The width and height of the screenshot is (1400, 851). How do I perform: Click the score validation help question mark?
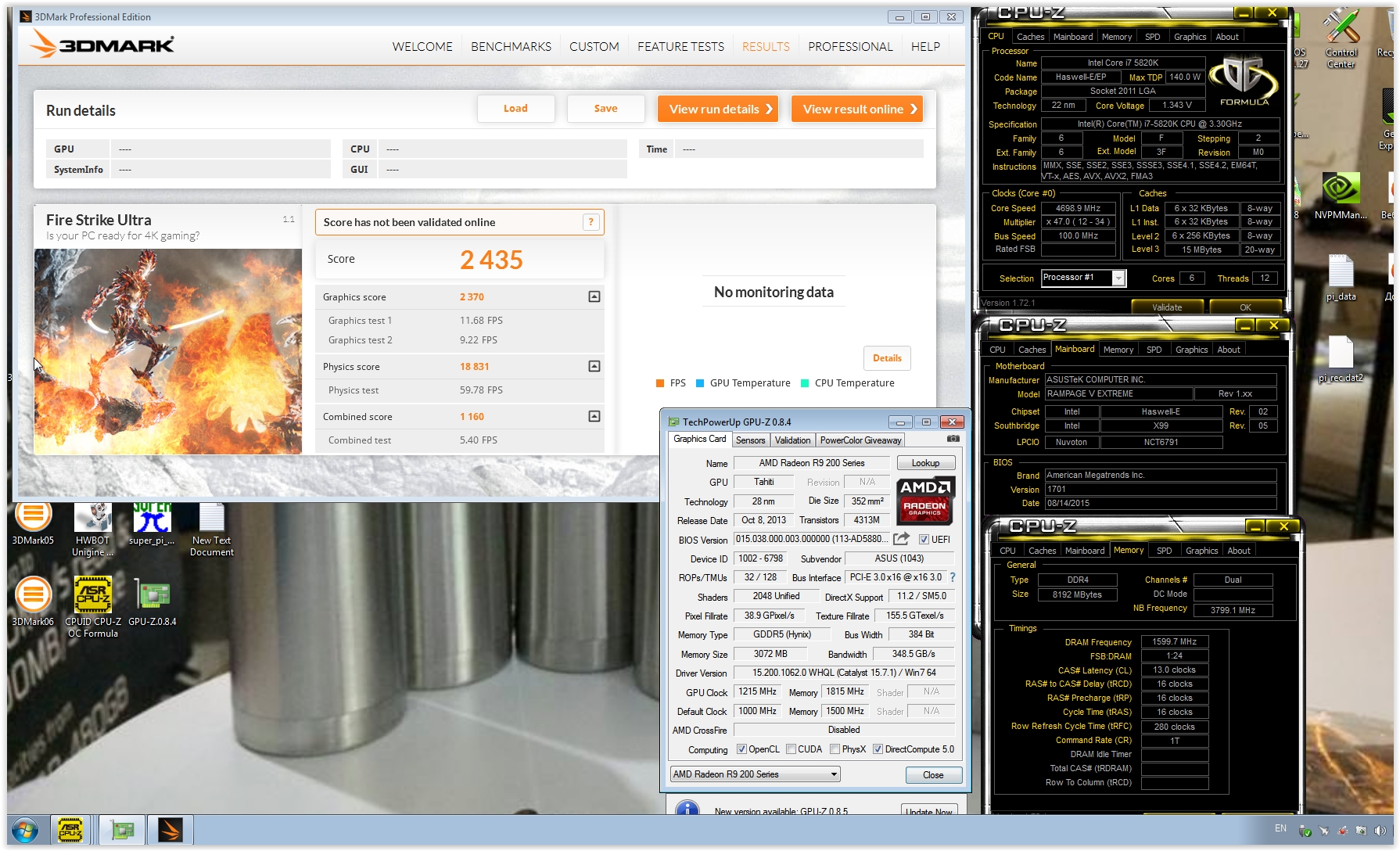coord(591,222)
